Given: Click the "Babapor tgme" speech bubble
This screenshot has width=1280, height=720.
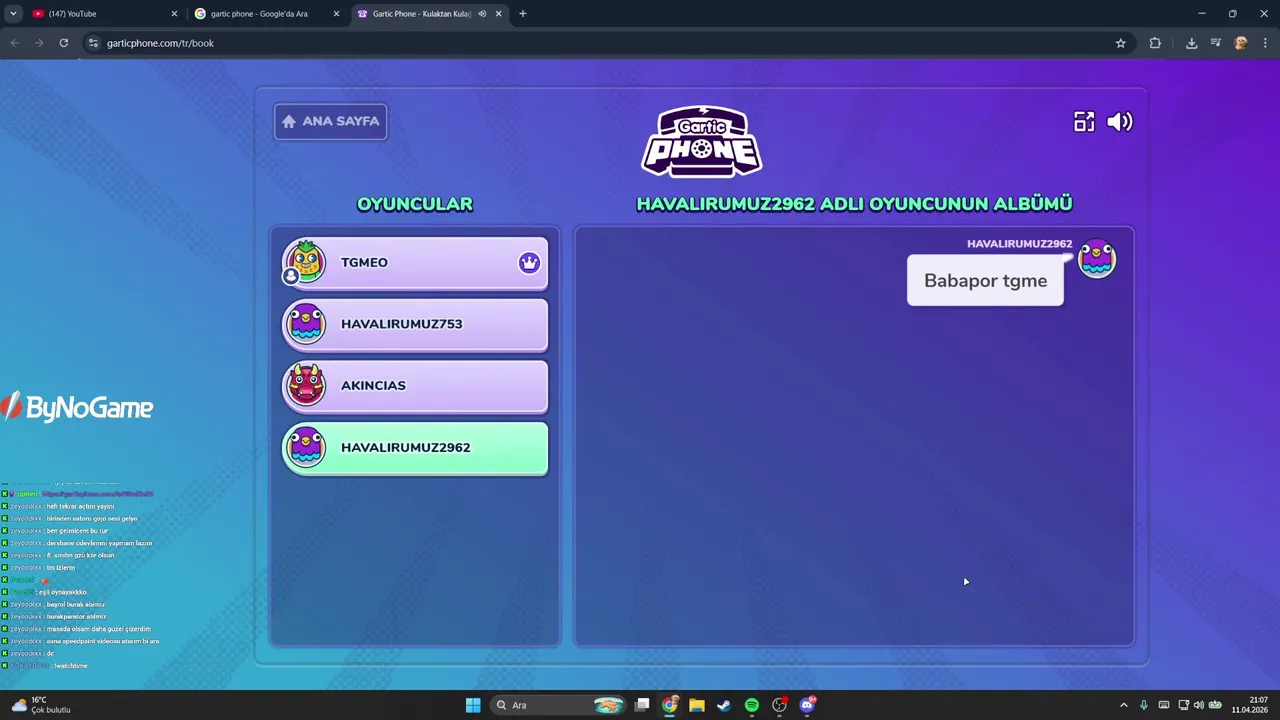Looking at the screenshot, I should coord(985,281).
